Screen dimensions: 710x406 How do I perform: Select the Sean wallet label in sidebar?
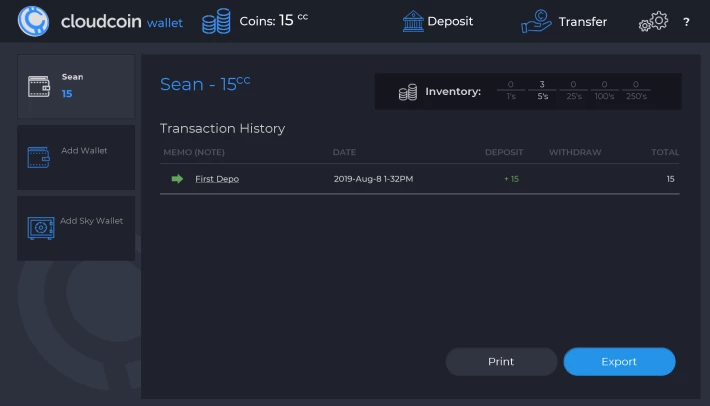(72, 77)
